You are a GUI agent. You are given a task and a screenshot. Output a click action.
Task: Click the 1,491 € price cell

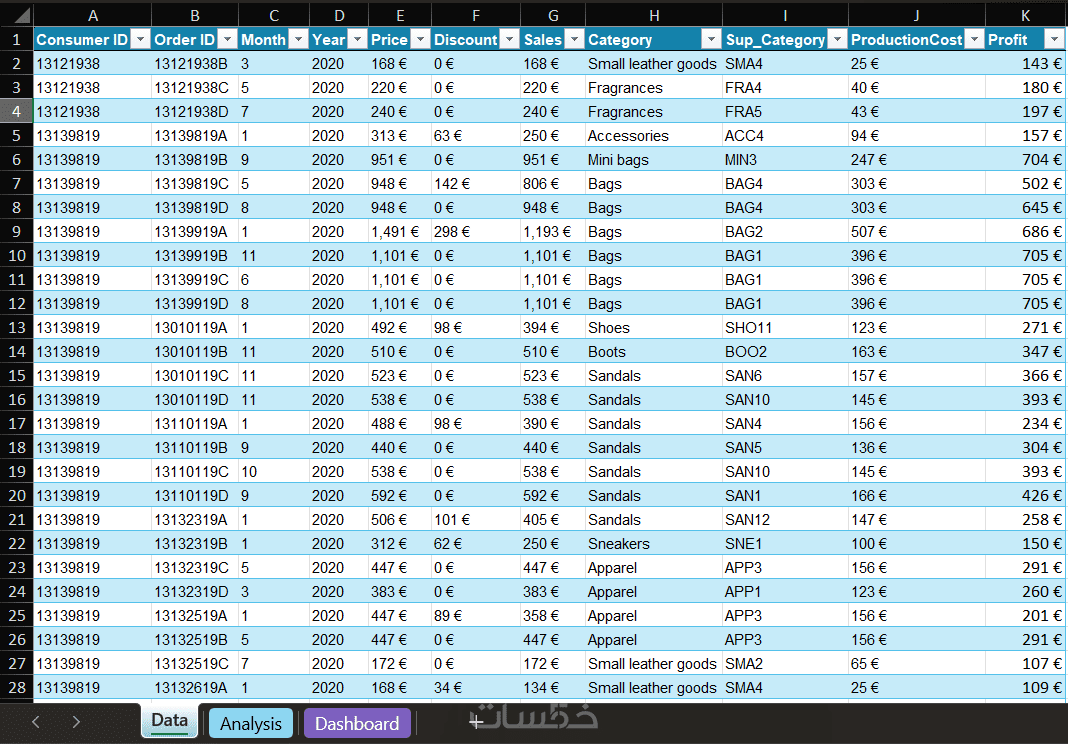[400, 232]
